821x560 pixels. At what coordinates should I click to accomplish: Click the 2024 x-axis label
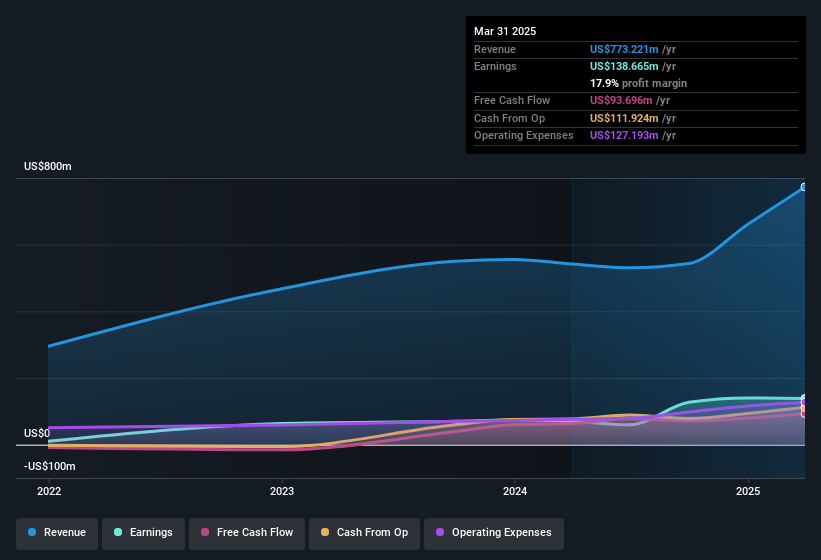pos(515,491)
